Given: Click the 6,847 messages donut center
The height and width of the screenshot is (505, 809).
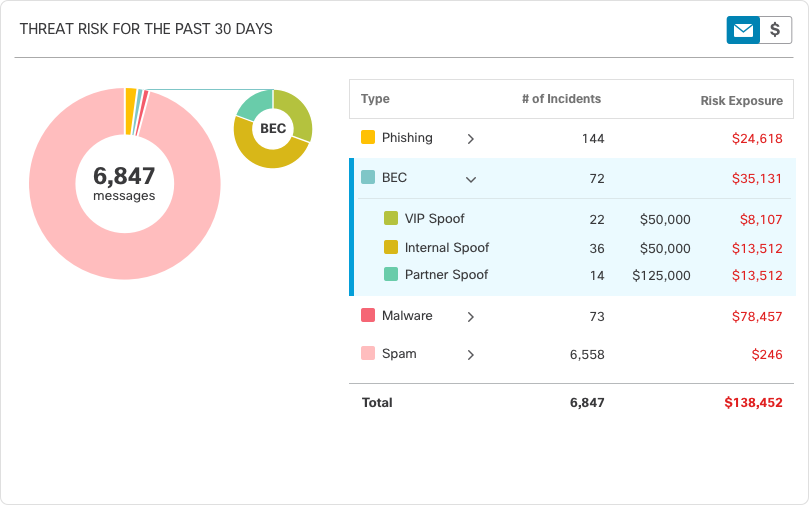Looking at the screenshot, I should (x=124, y=183).
